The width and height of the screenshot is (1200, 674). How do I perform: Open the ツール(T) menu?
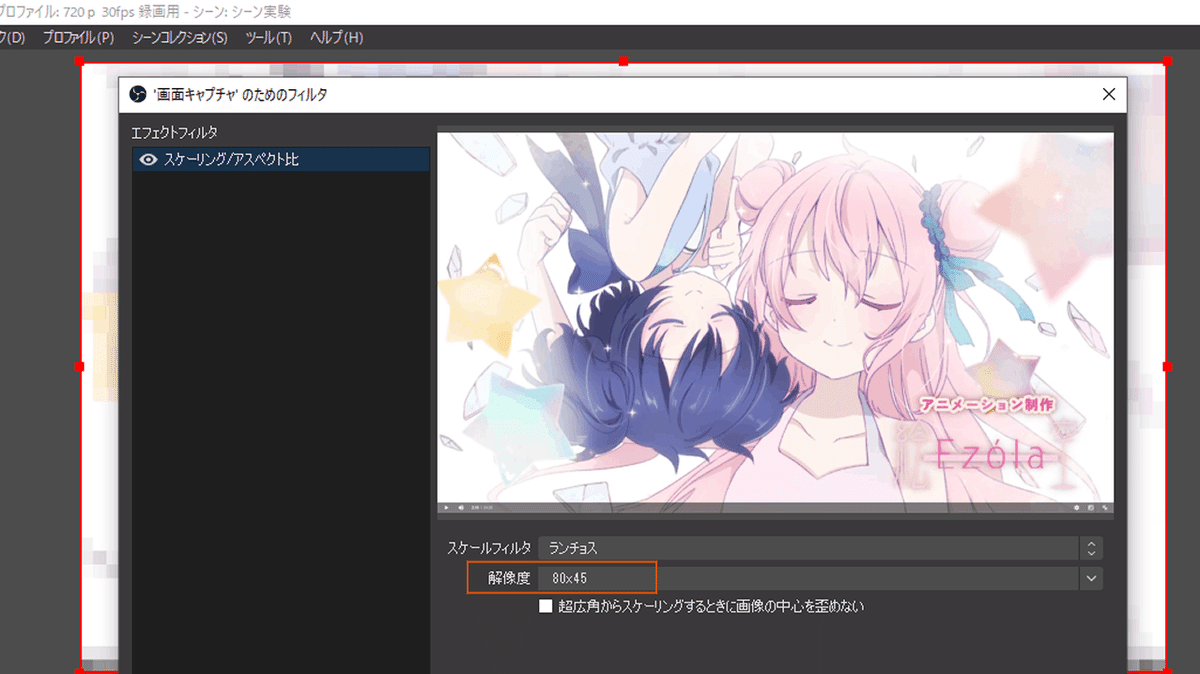268,38
